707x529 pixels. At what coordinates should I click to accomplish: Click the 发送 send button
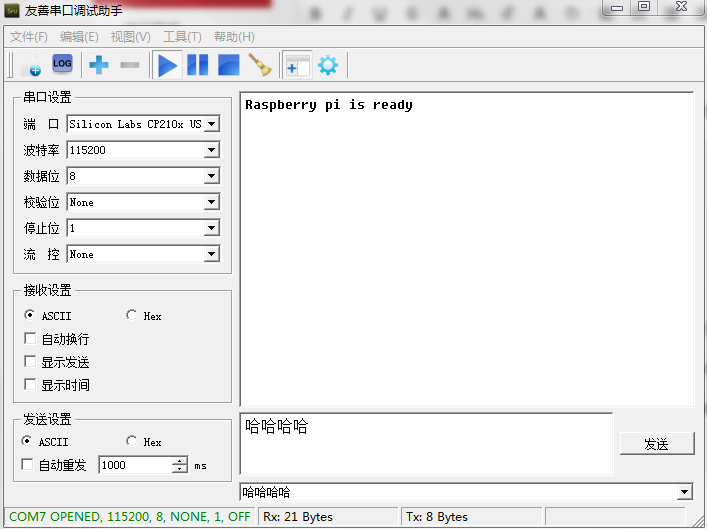click(656, 444)
